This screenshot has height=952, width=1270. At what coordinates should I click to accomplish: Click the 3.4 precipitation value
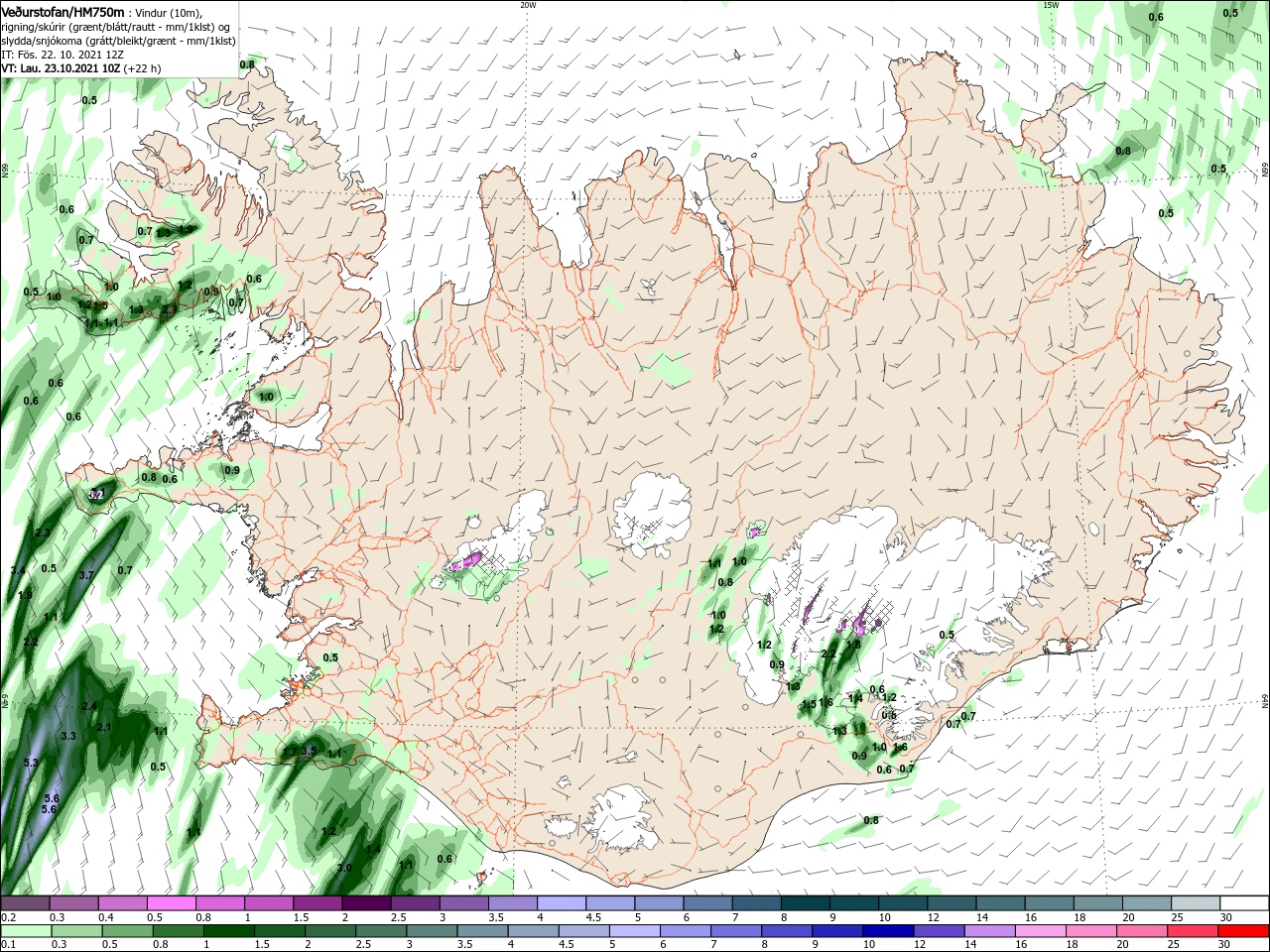pos(18,570)
